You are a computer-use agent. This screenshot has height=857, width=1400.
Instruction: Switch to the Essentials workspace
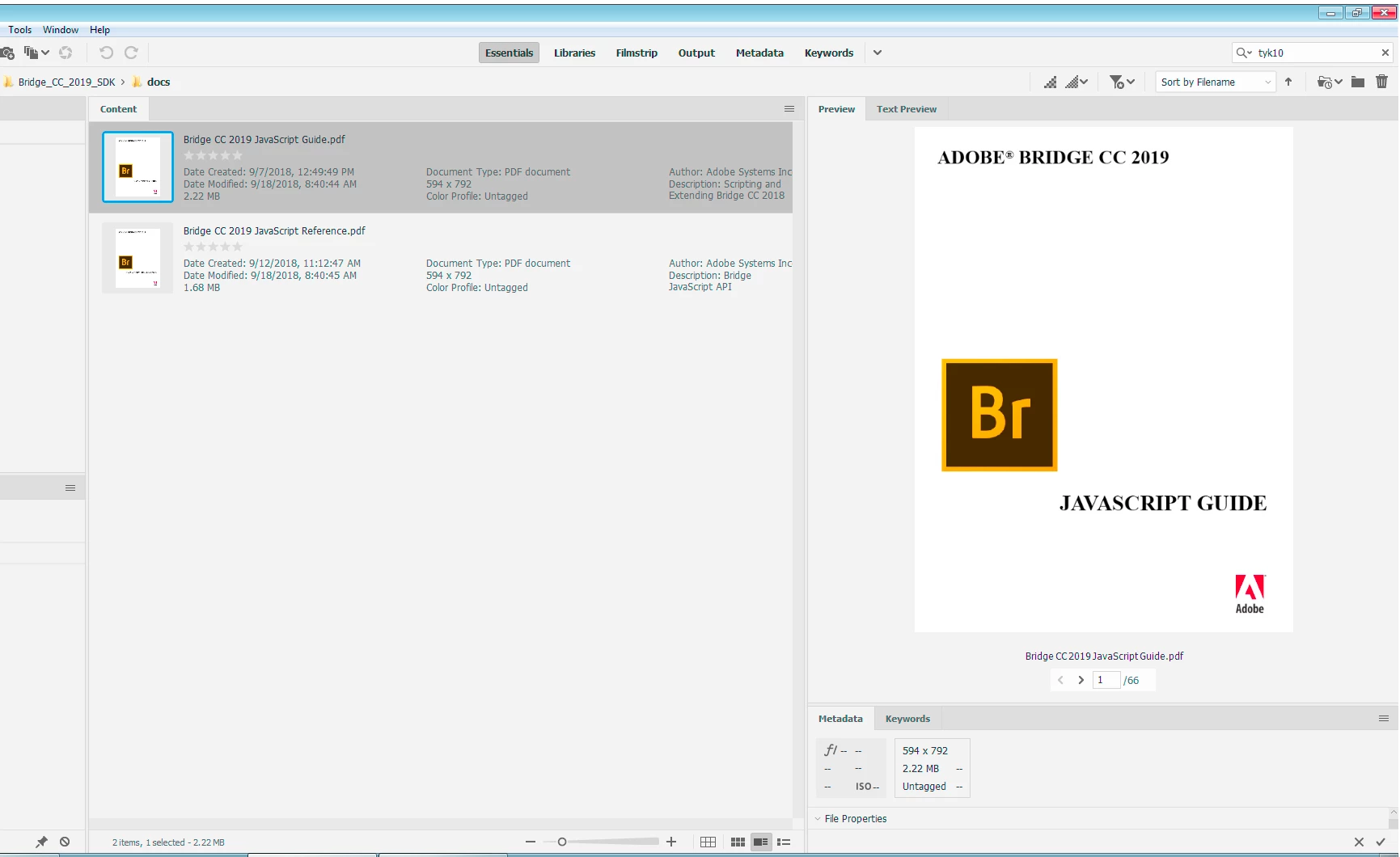pos(509,53)
